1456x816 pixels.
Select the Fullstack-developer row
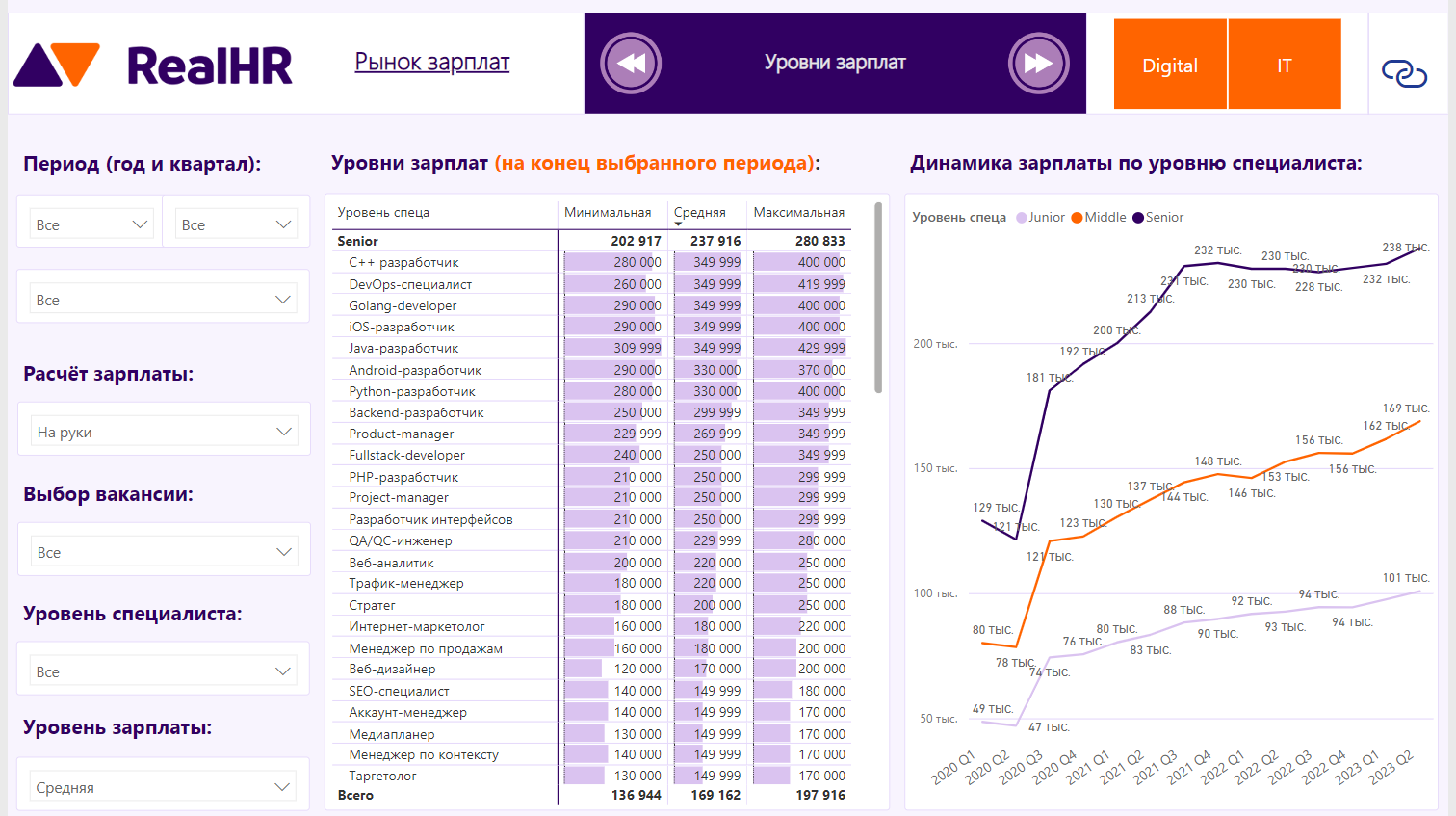pyautogui.click(x=591, y=455)
